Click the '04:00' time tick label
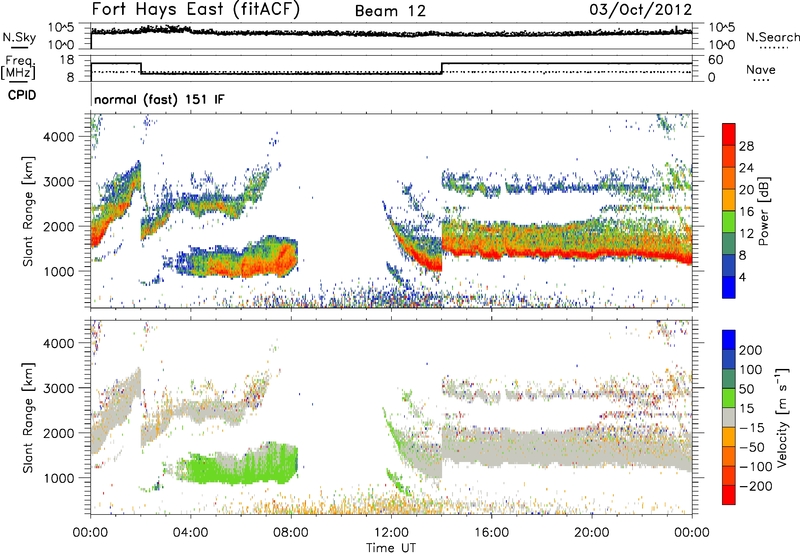This screenshot has width=800, height=554. pos(190,533)
